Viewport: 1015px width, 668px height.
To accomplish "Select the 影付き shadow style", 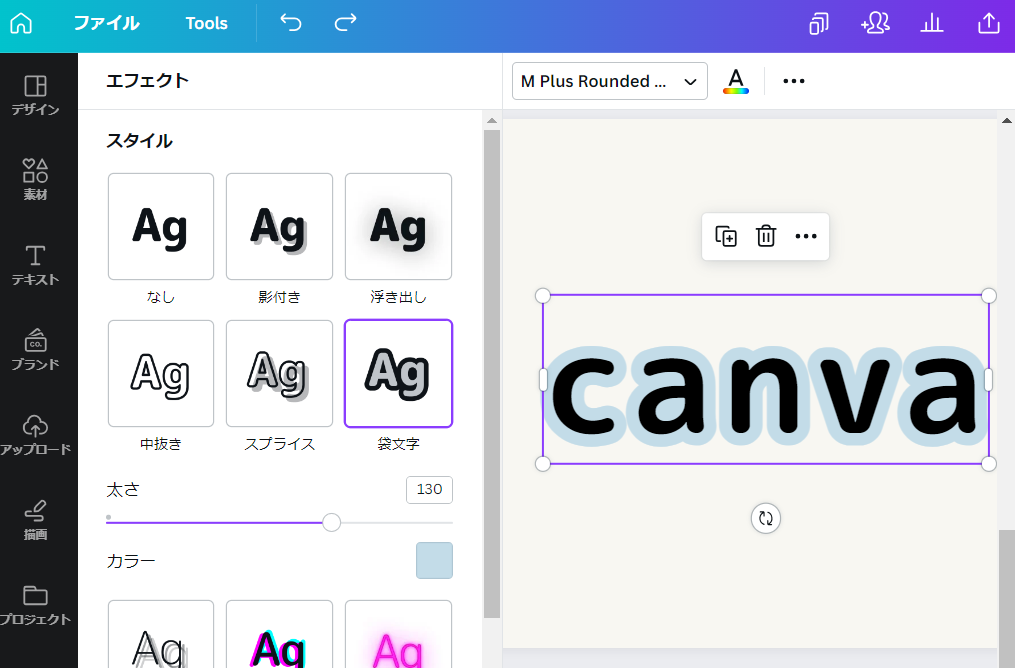I will (x=279, y=227).
